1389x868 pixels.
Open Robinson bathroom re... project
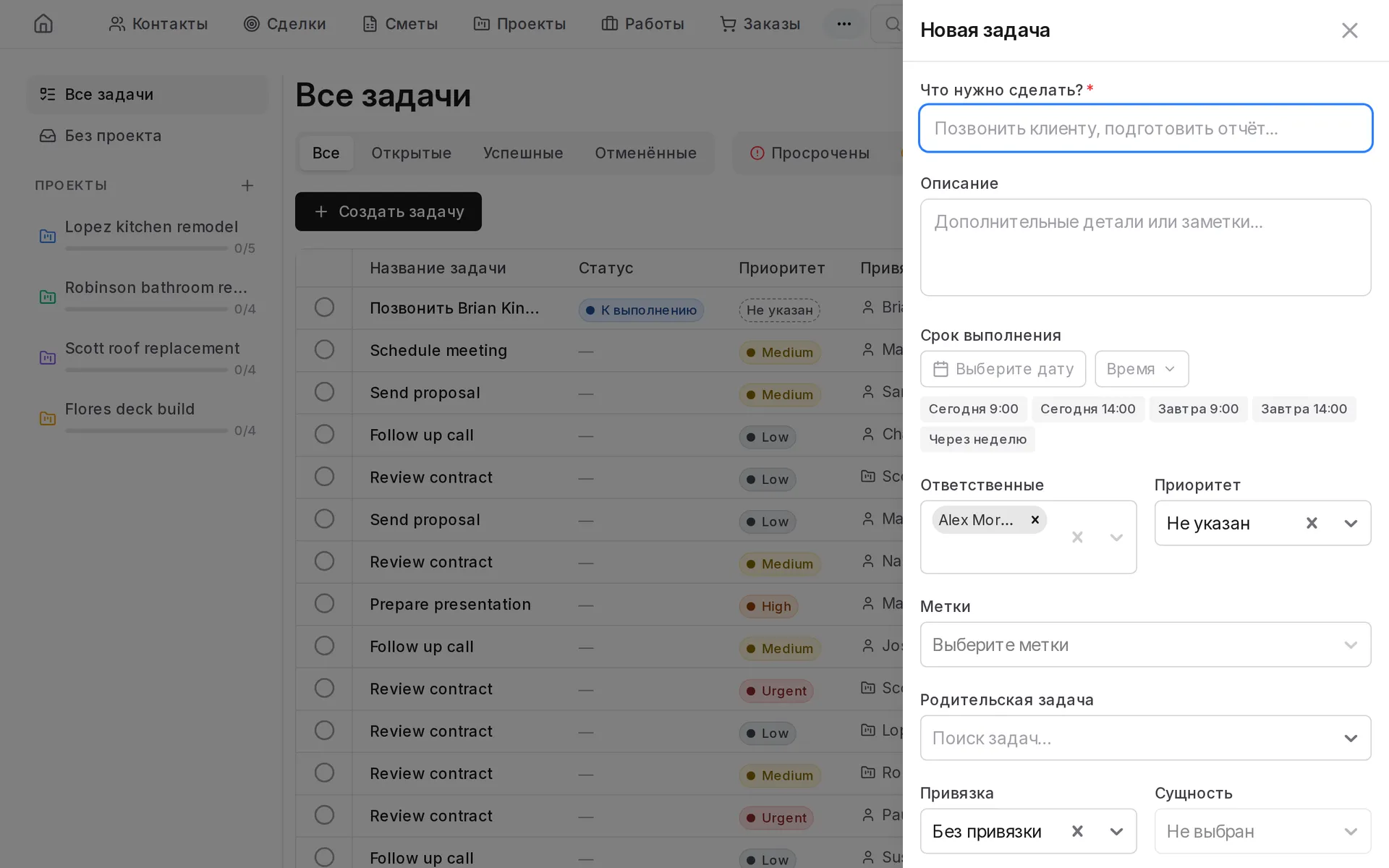[147, 297]
